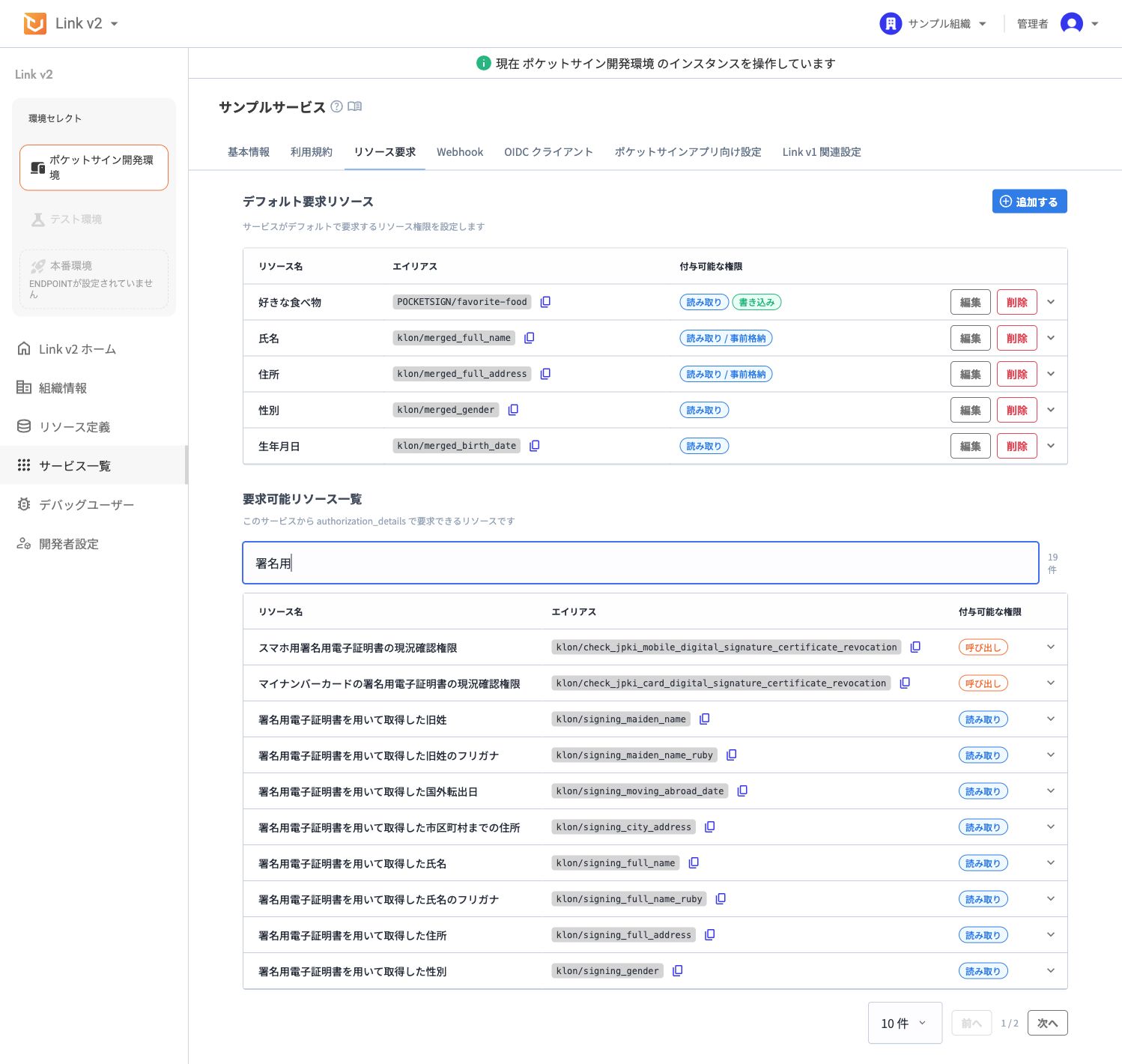Go to the next page with 次へ
Image resolution: width=1122 pixels, height=1064 pixels.
pos(1048,1023)
